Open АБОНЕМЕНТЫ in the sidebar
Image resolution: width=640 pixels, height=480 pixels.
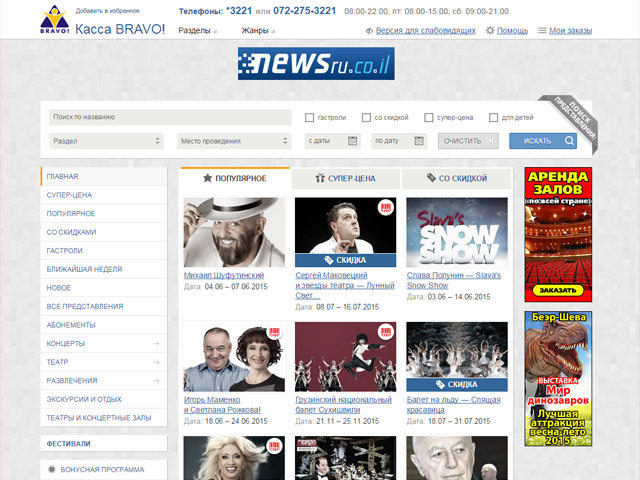(x=104, y=325)
